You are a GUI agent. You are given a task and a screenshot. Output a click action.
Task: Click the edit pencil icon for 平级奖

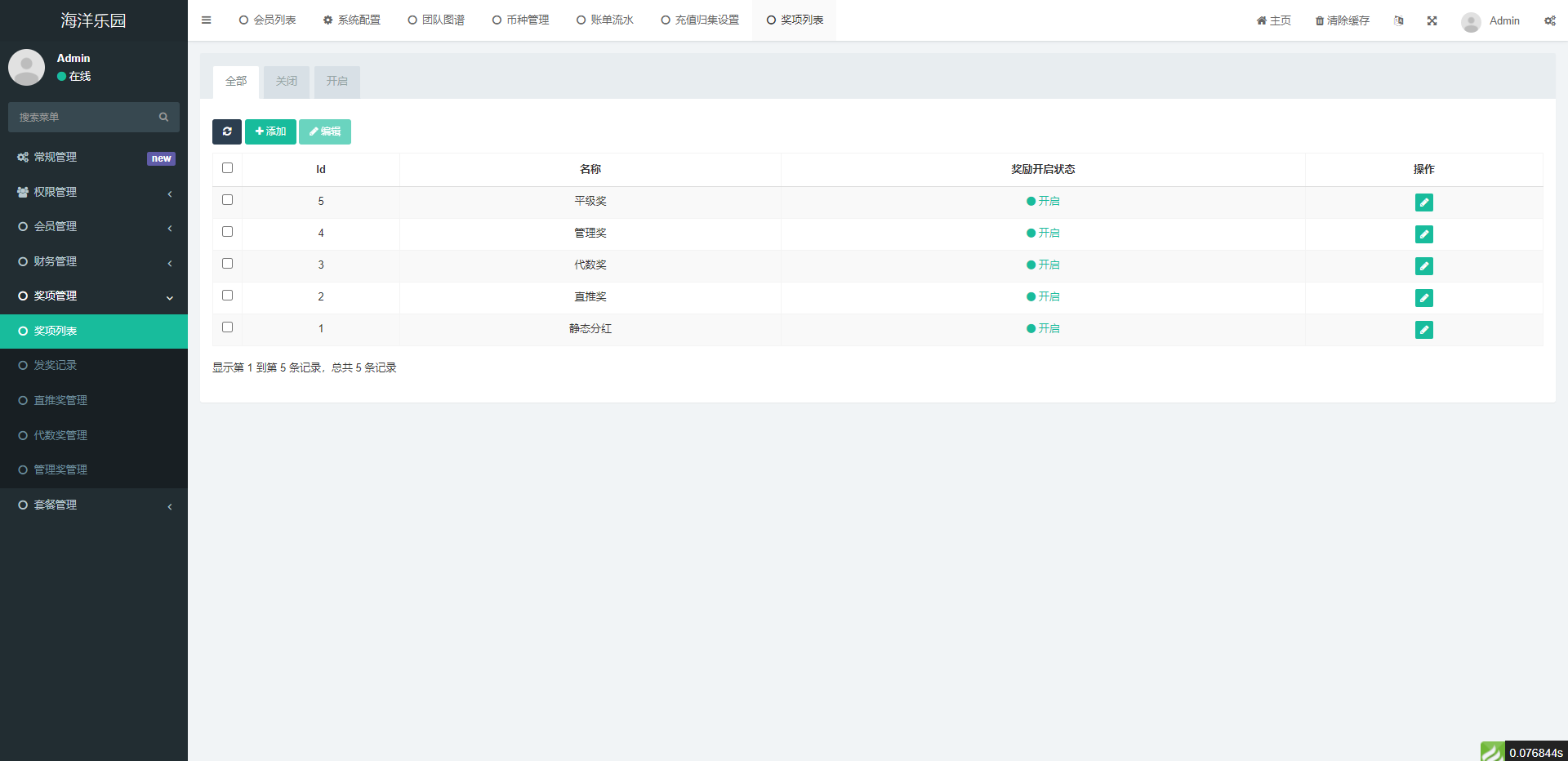(x=1424, y=202)
